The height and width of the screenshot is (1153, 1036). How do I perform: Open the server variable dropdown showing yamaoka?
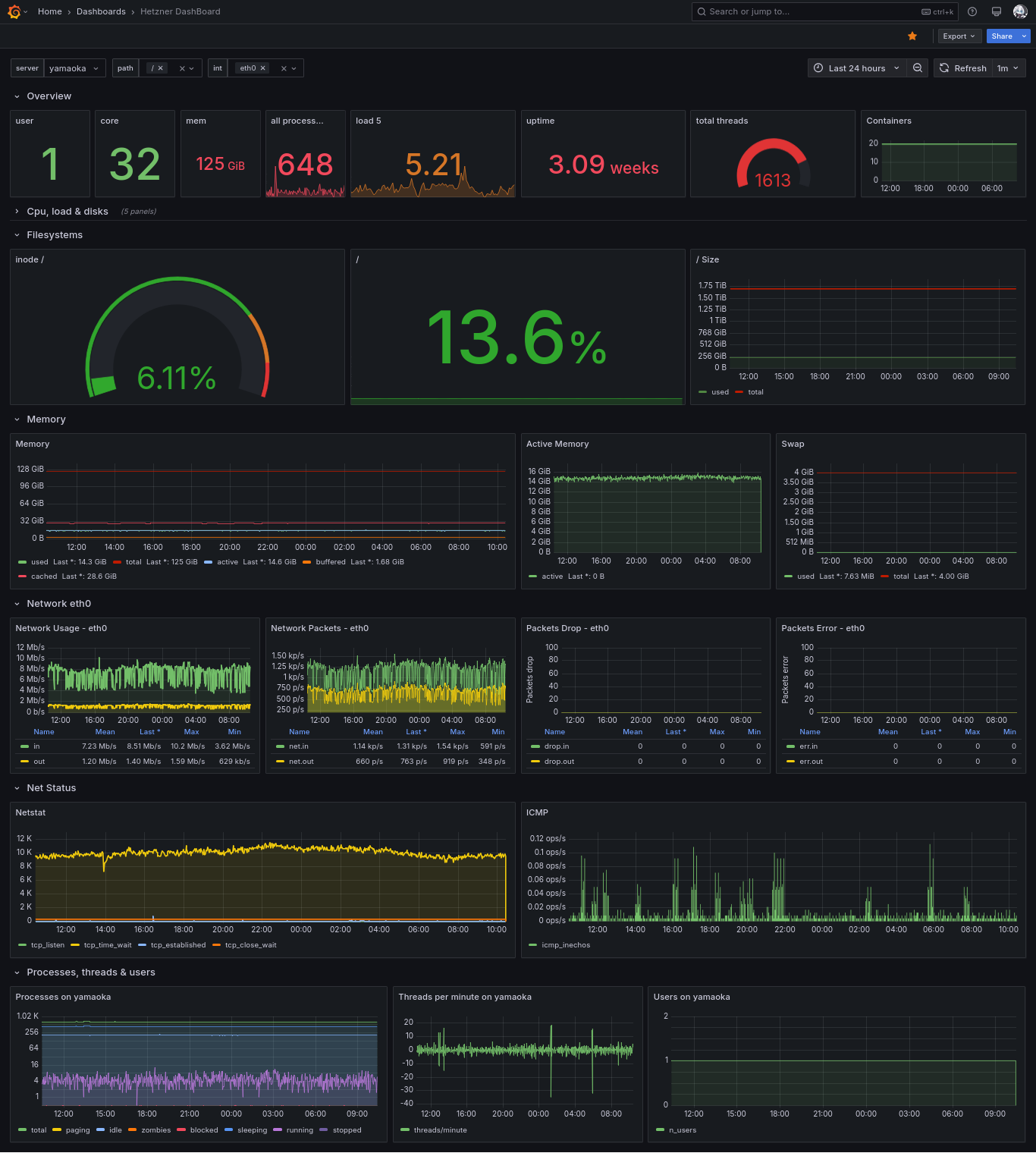pos(74,68)
